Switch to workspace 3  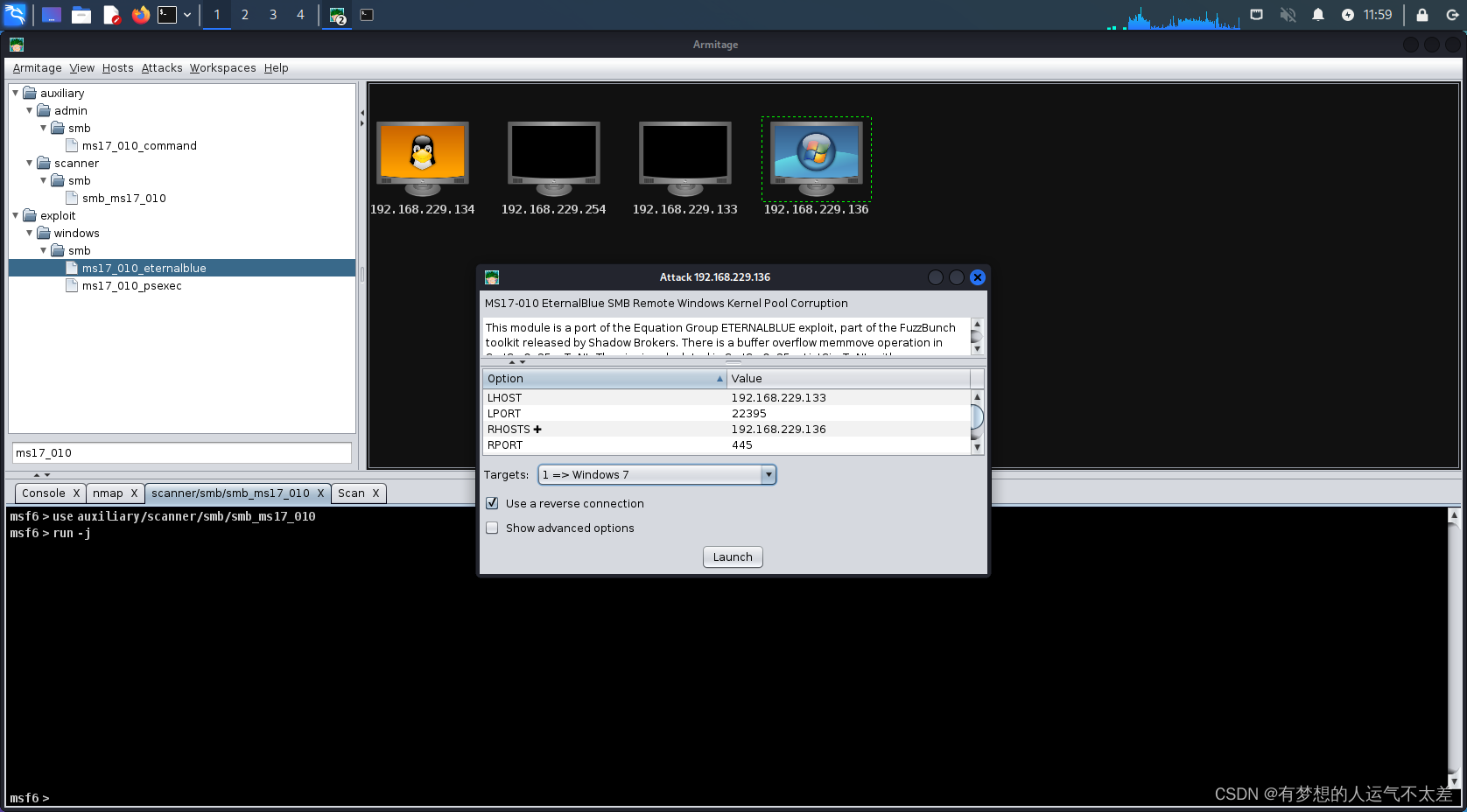pos(273,15)
